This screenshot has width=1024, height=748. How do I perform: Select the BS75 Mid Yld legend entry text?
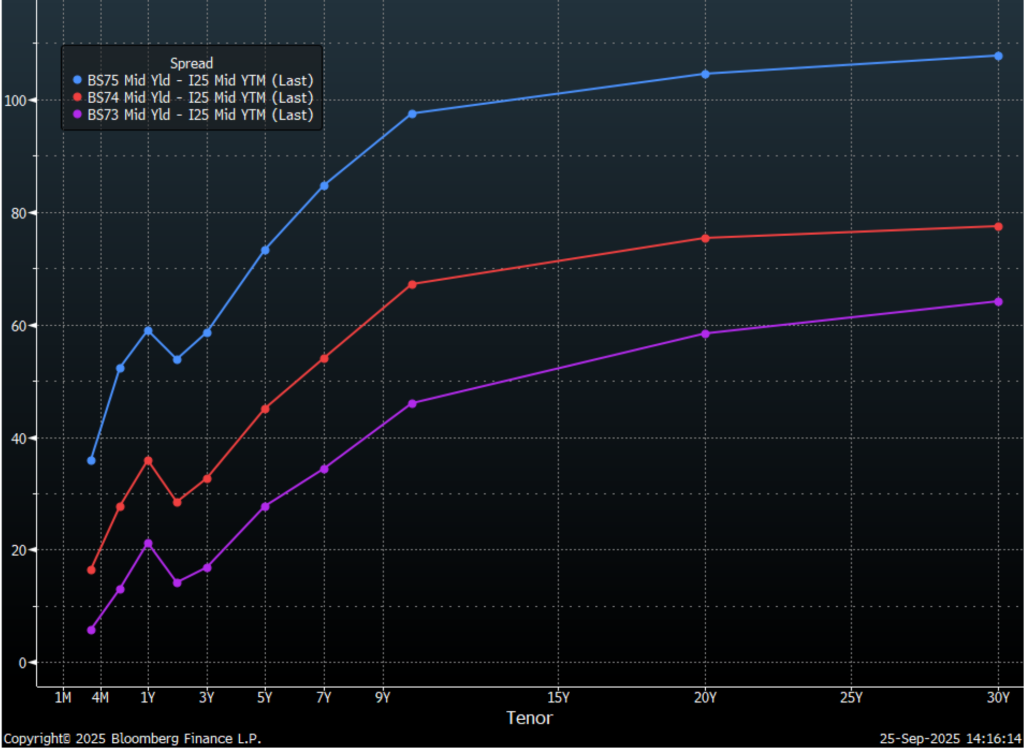(200, 80)
